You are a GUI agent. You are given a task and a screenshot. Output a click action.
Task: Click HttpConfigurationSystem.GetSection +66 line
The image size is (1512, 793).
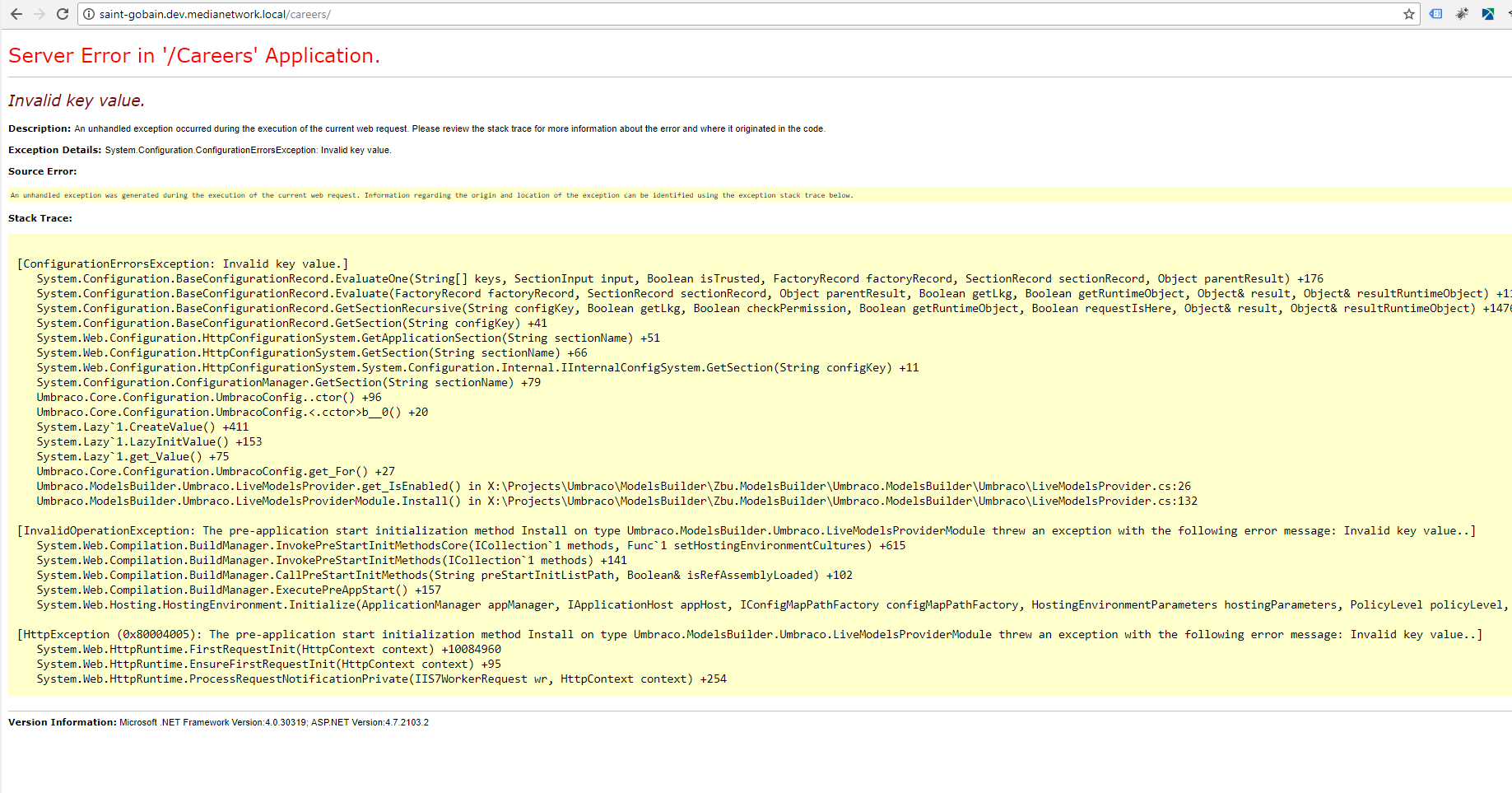312,352
